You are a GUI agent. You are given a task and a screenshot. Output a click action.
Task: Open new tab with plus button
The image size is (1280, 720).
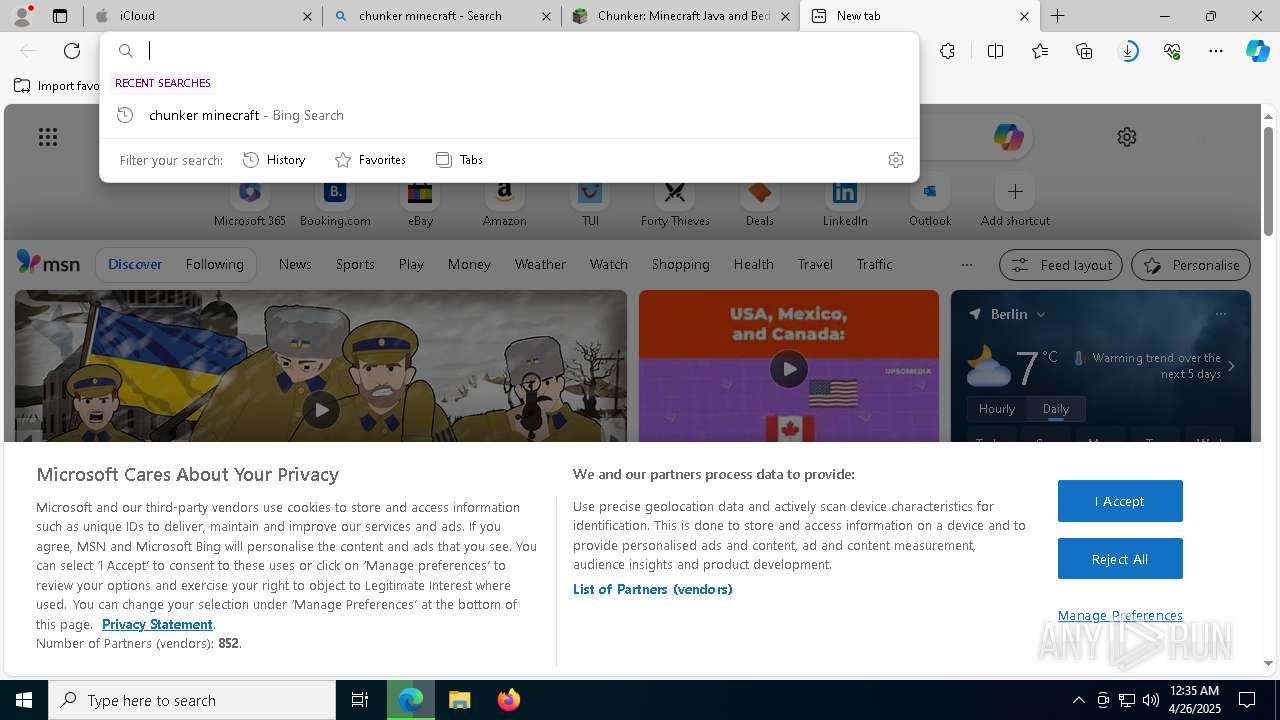(x=1057, y=16)
